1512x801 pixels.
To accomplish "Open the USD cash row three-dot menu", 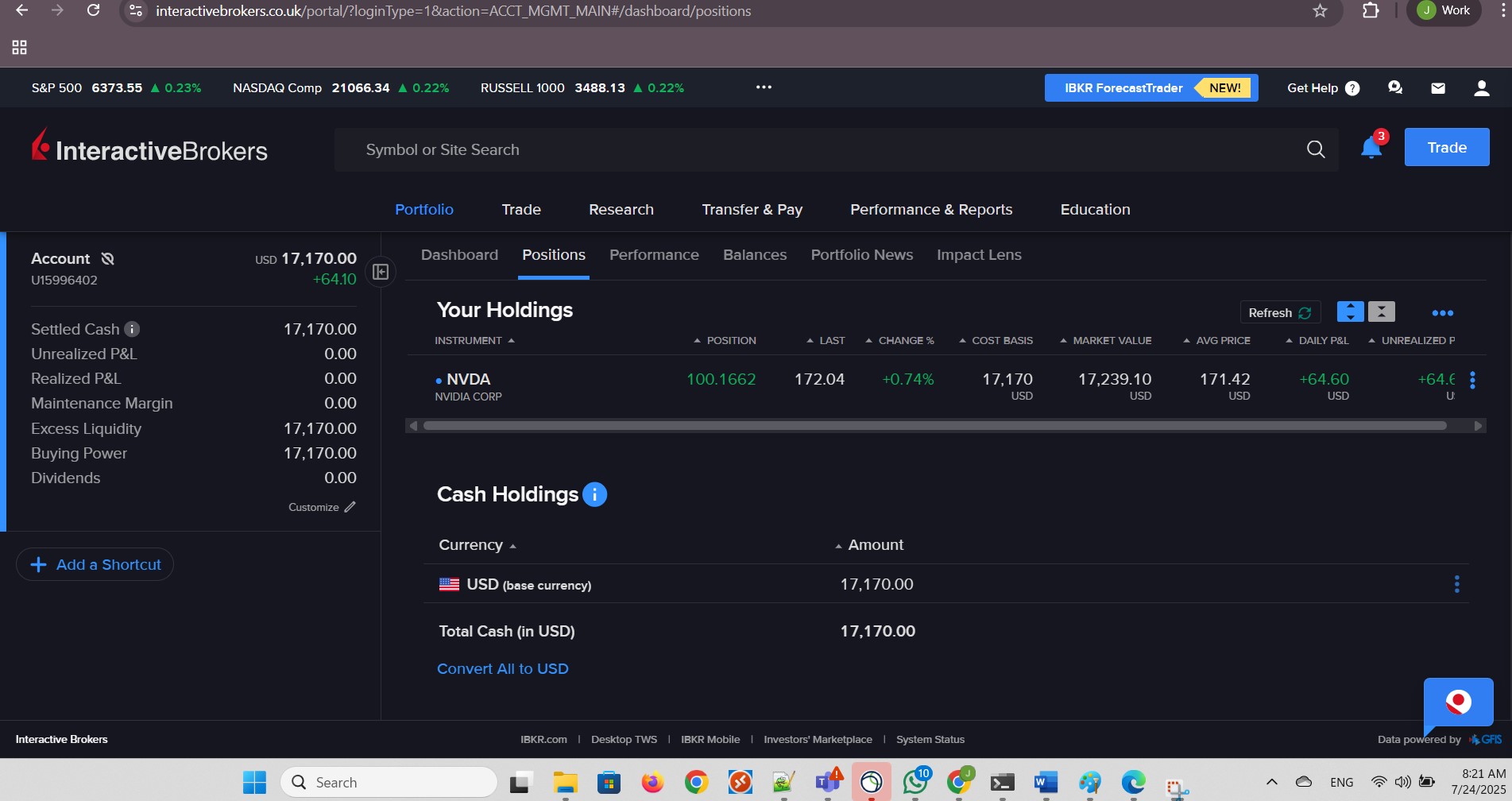I will (1456, 585).
